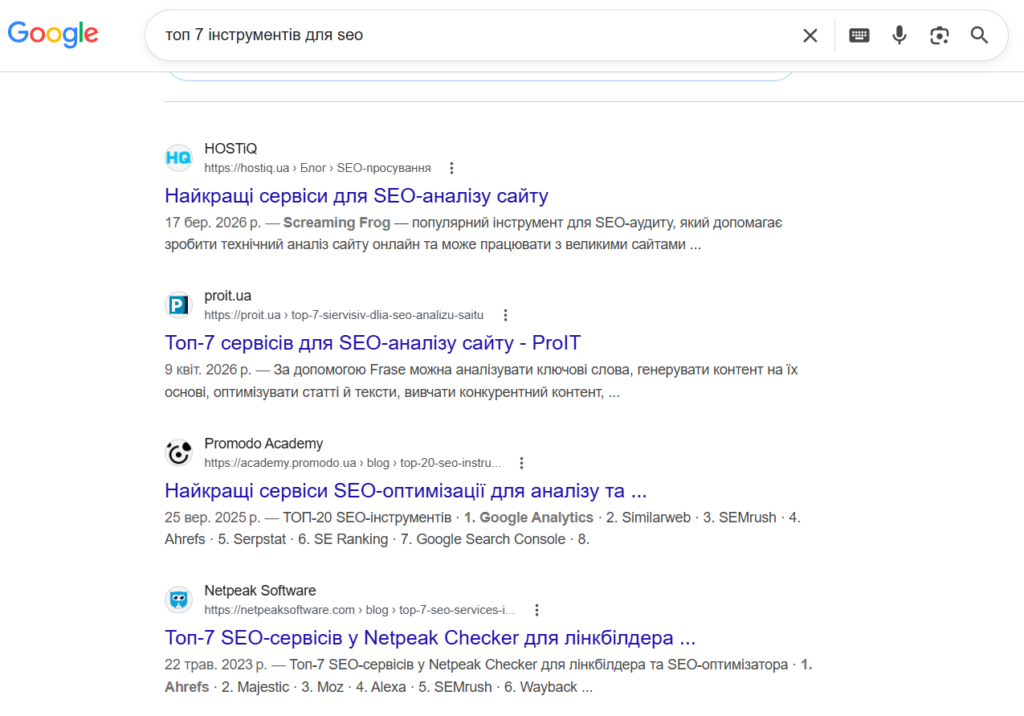The height and width of the screenshot is (716, 1024).
Task: Open 'Топ-7 сервісів для SEO-аналізу сайту - ProIT' link
Action: [x=372, y=342]
